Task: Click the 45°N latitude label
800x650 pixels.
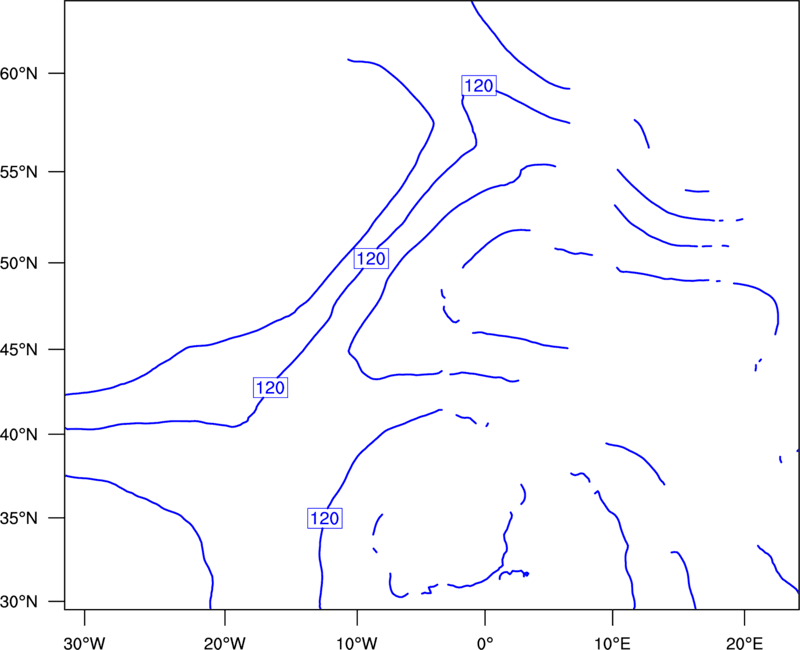Action: (19, 350)
